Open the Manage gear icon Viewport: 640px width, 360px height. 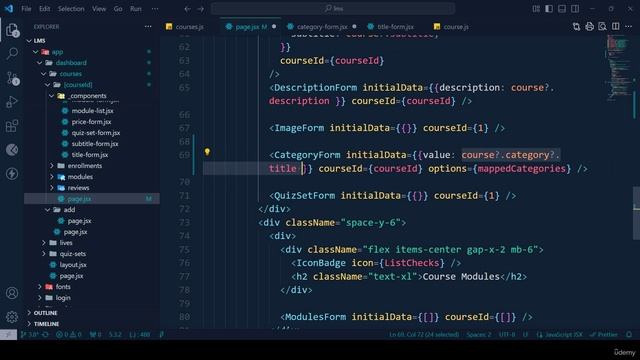point(12,317)
